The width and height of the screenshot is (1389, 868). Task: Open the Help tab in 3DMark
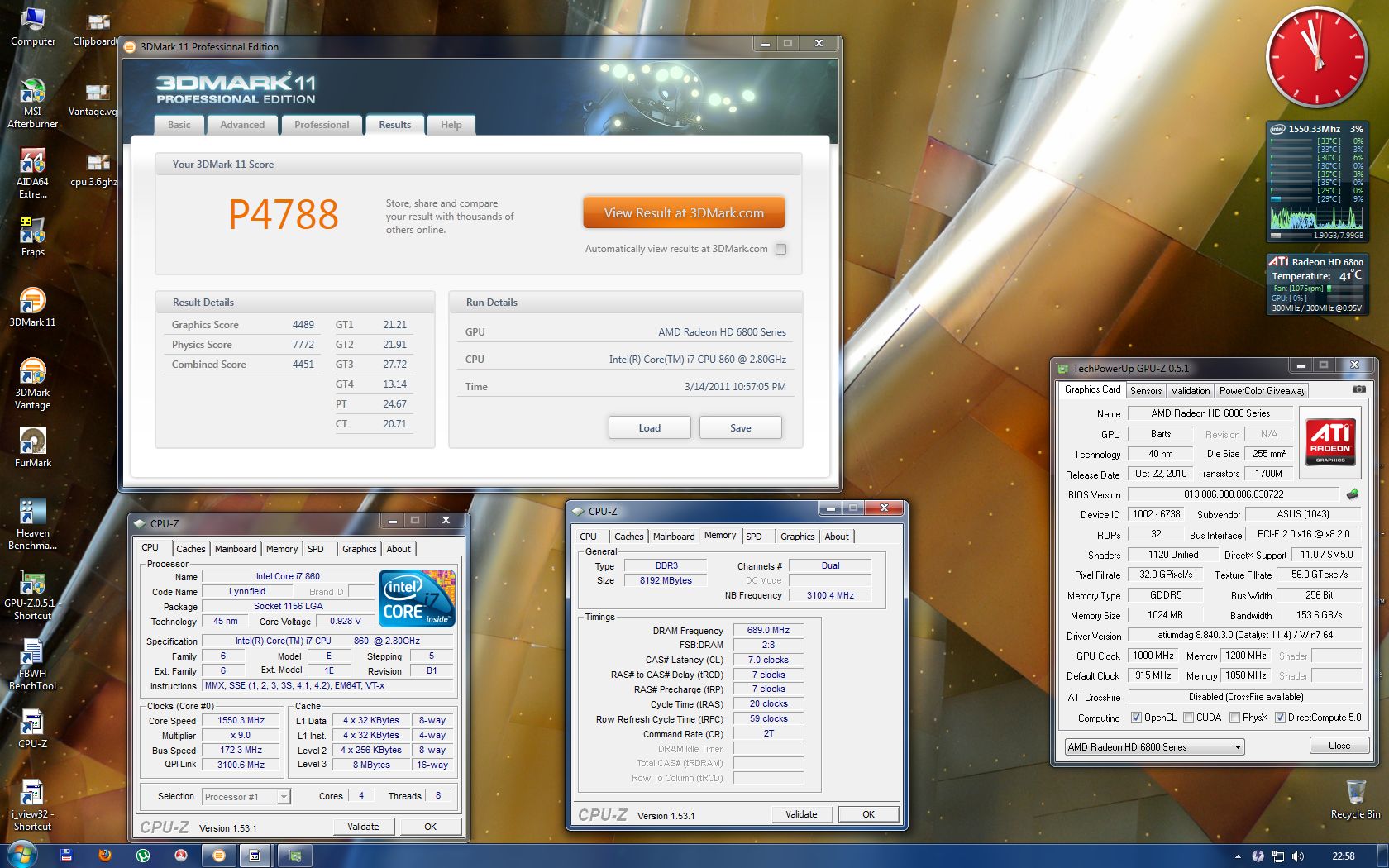[451, 125]
